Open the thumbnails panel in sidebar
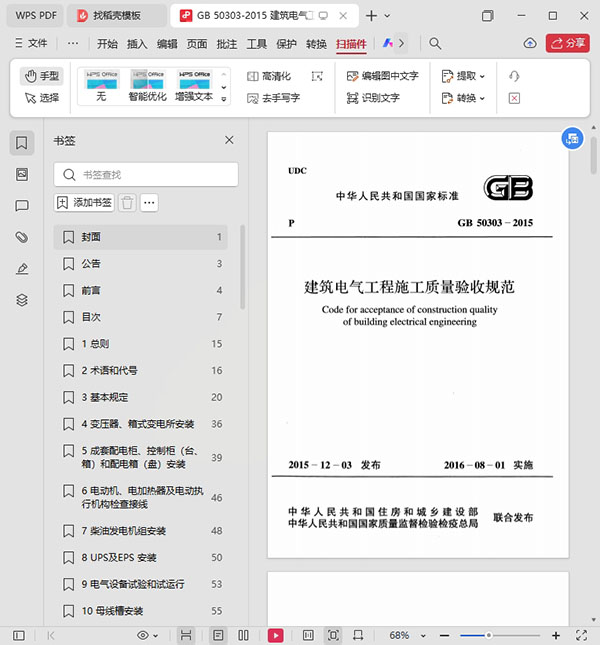Viewport: 600px width, 645px height. point(22,174)
